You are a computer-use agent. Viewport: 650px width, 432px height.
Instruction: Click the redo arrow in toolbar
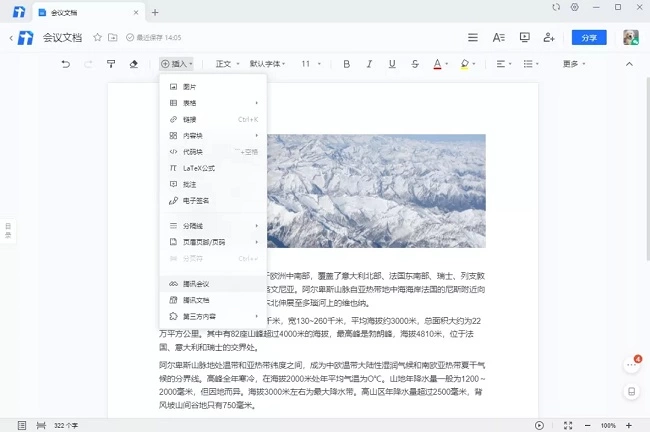pyautogui.click(x=88, y=64)
